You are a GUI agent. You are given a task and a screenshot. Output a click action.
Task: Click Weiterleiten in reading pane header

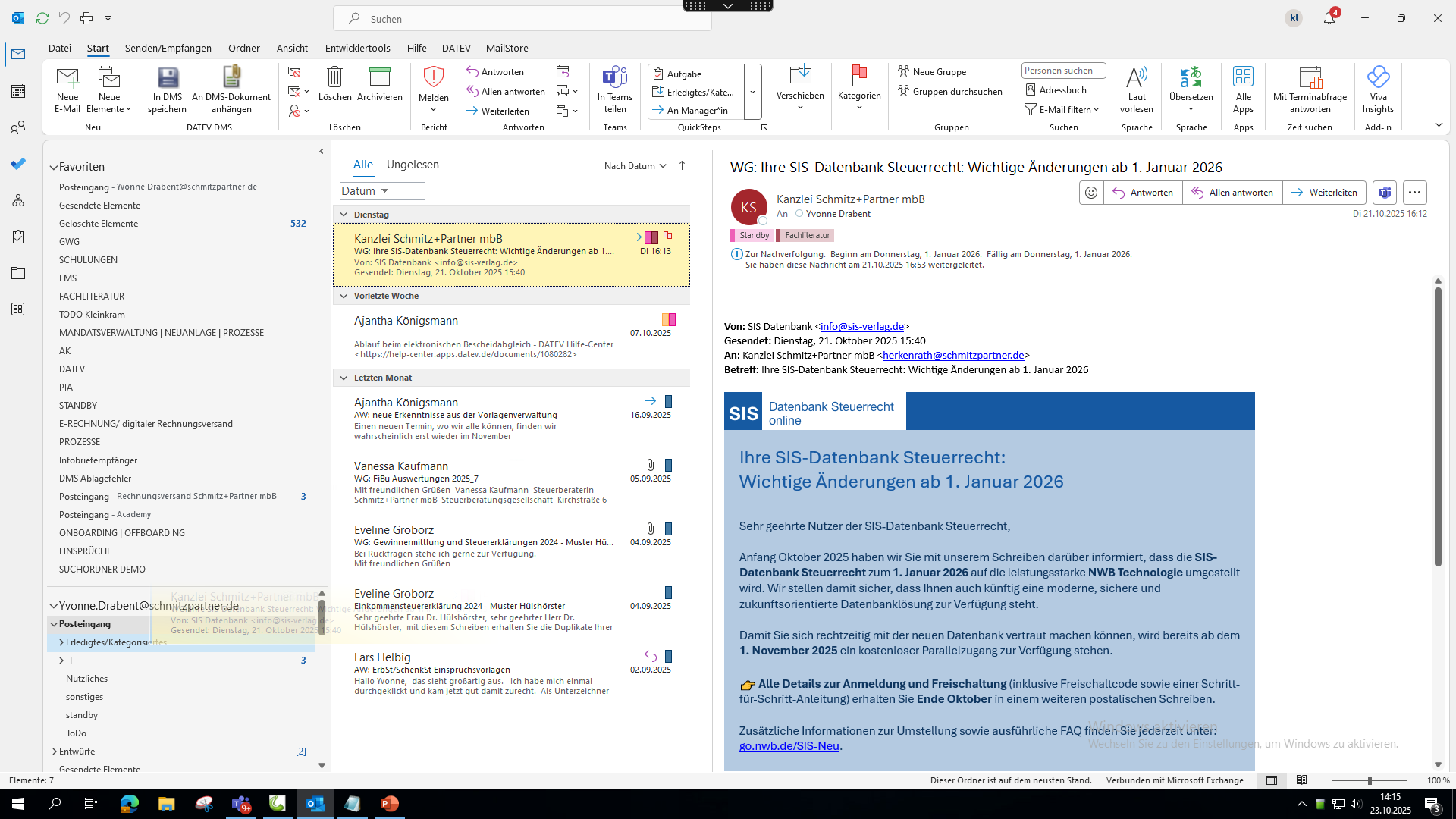(1324, 193)
